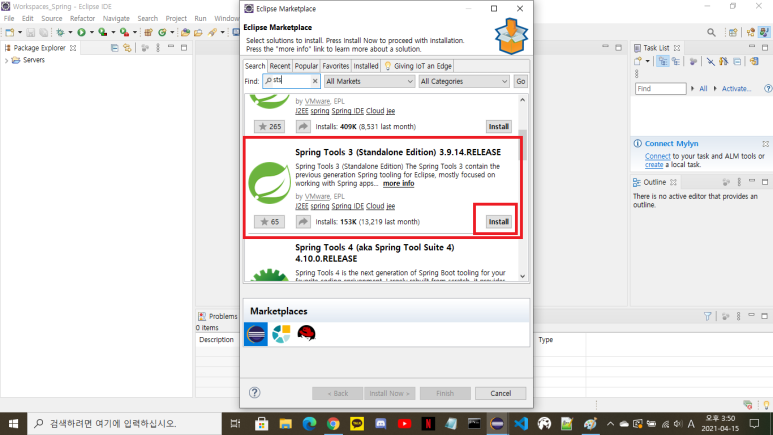Click Link with Editor in Package Explorer
Viewport: 773px width, 435px height.
click(x=127, y=48)
